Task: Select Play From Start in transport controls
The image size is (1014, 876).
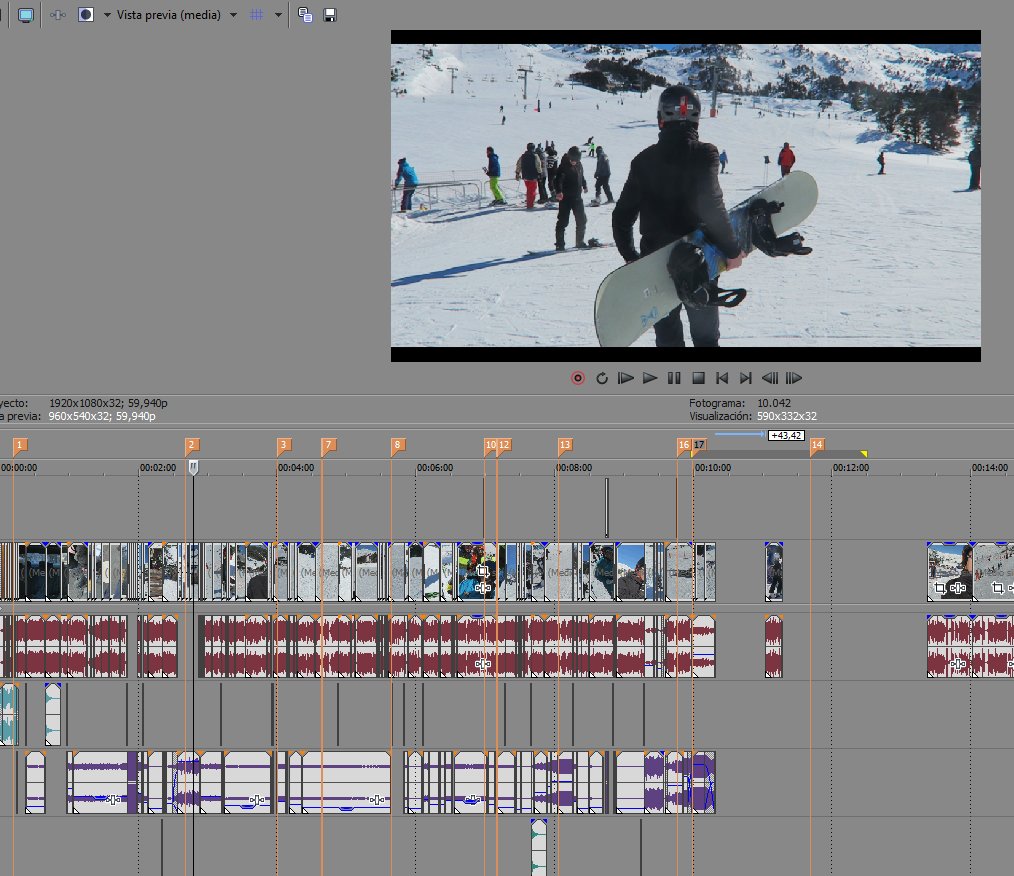Action: [x=625, y=378]
